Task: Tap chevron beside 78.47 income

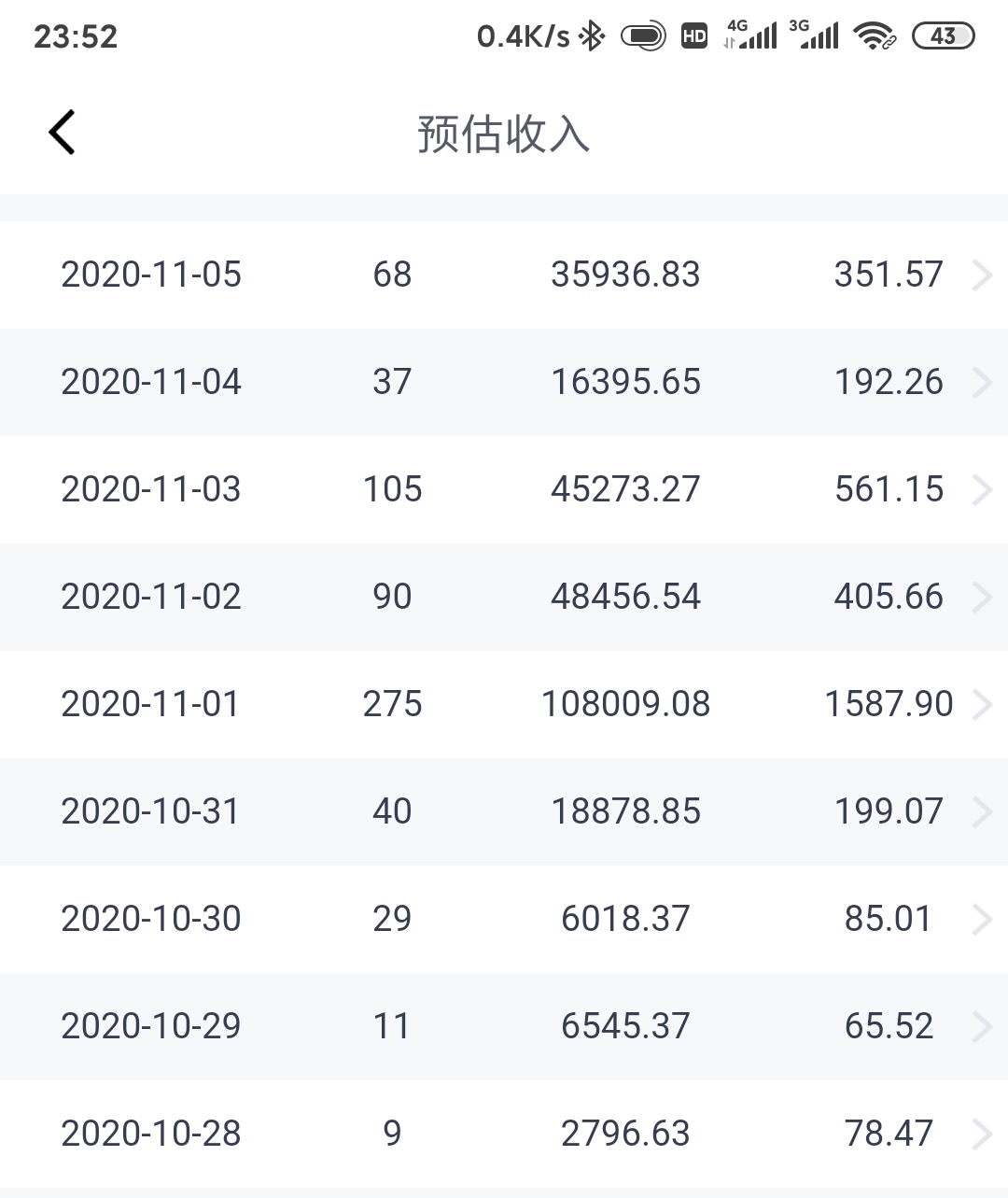Action: click(x=981, y=1135)
